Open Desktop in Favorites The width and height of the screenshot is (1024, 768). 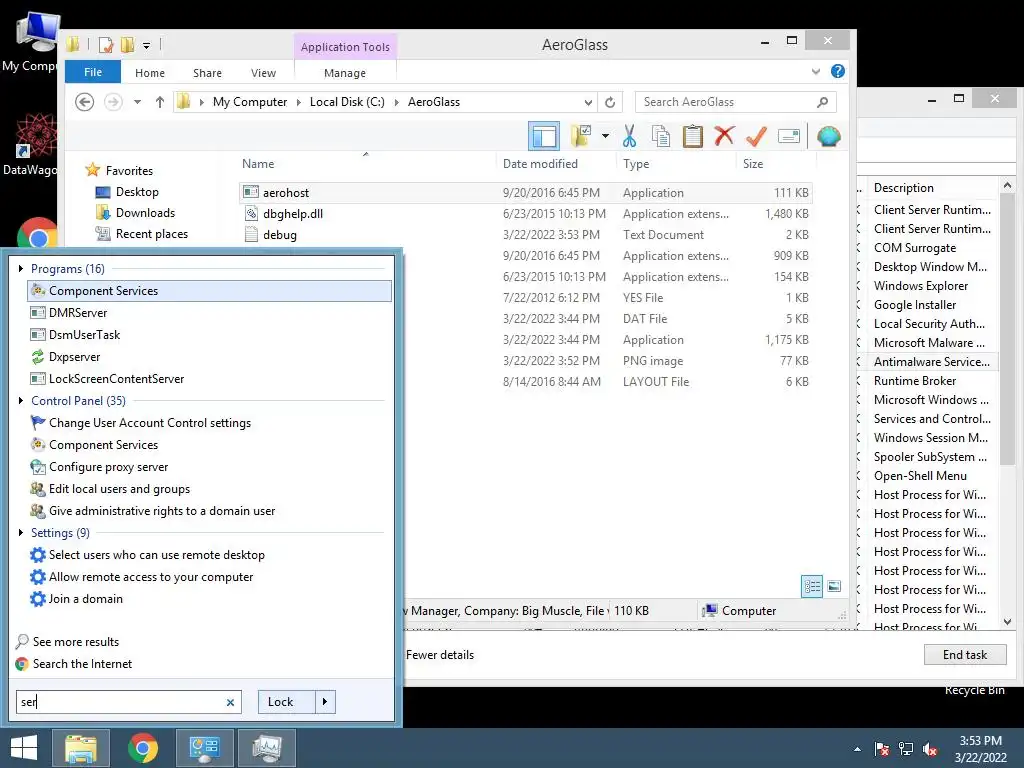[136, 192]
